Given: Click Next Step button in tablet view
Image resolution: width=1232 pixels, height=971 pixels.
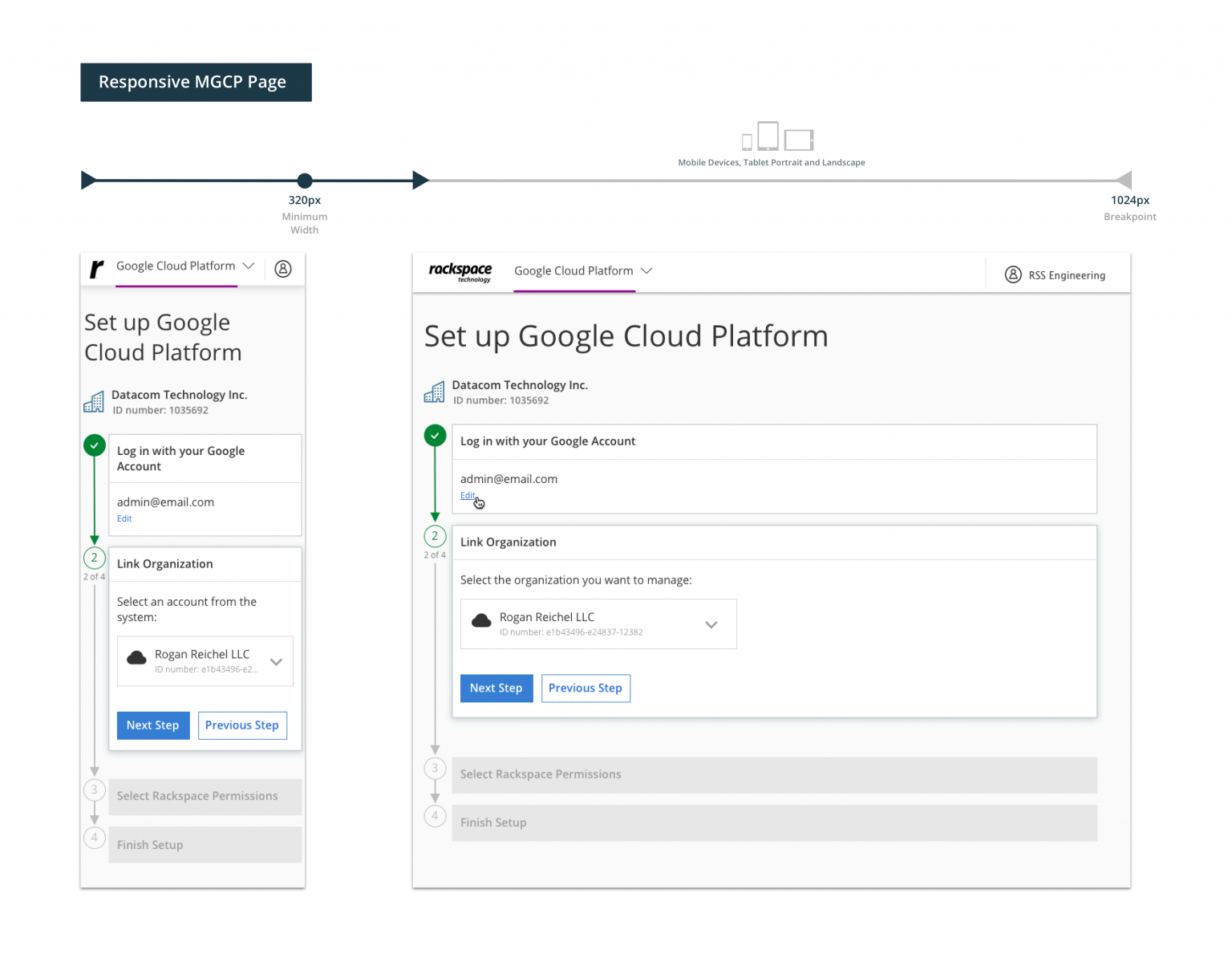Looking at the screenshot, I should pos(496,689).
